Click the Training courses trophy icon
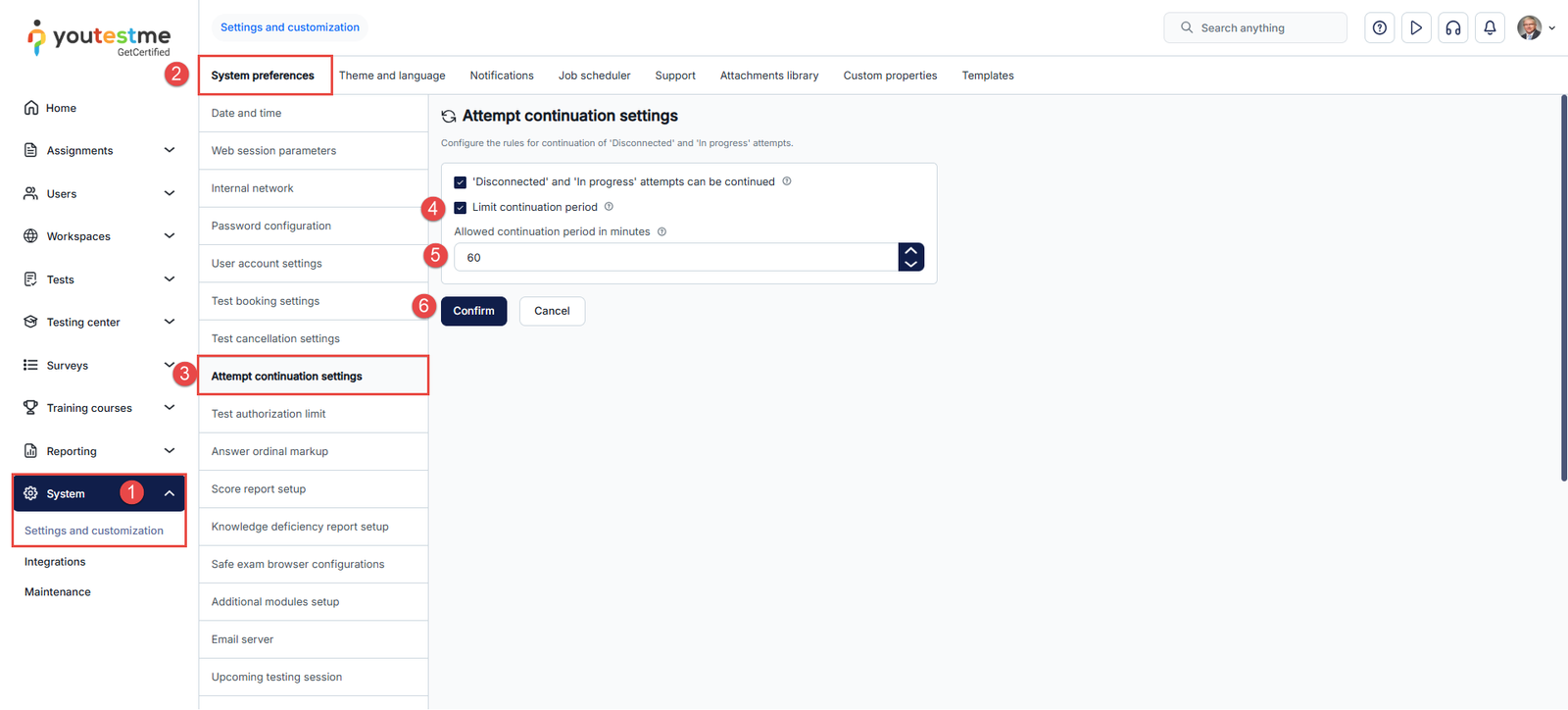1568x710 pixels. pyautogui.click(x=30, y=408)
